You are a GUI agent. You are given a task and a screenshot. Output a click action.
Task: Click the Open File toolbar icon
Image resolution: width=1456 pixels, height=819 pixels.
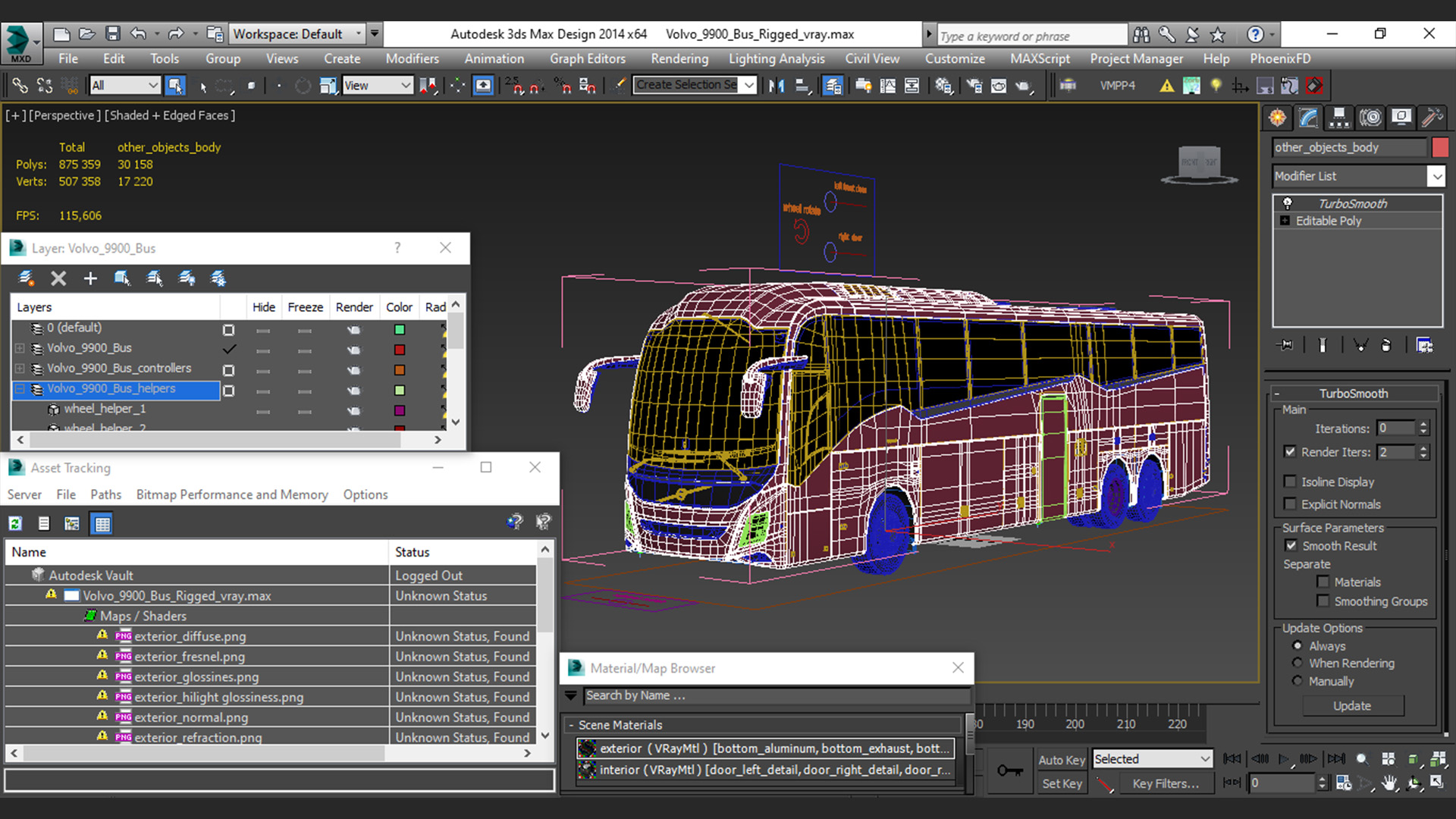pos(87,34)
